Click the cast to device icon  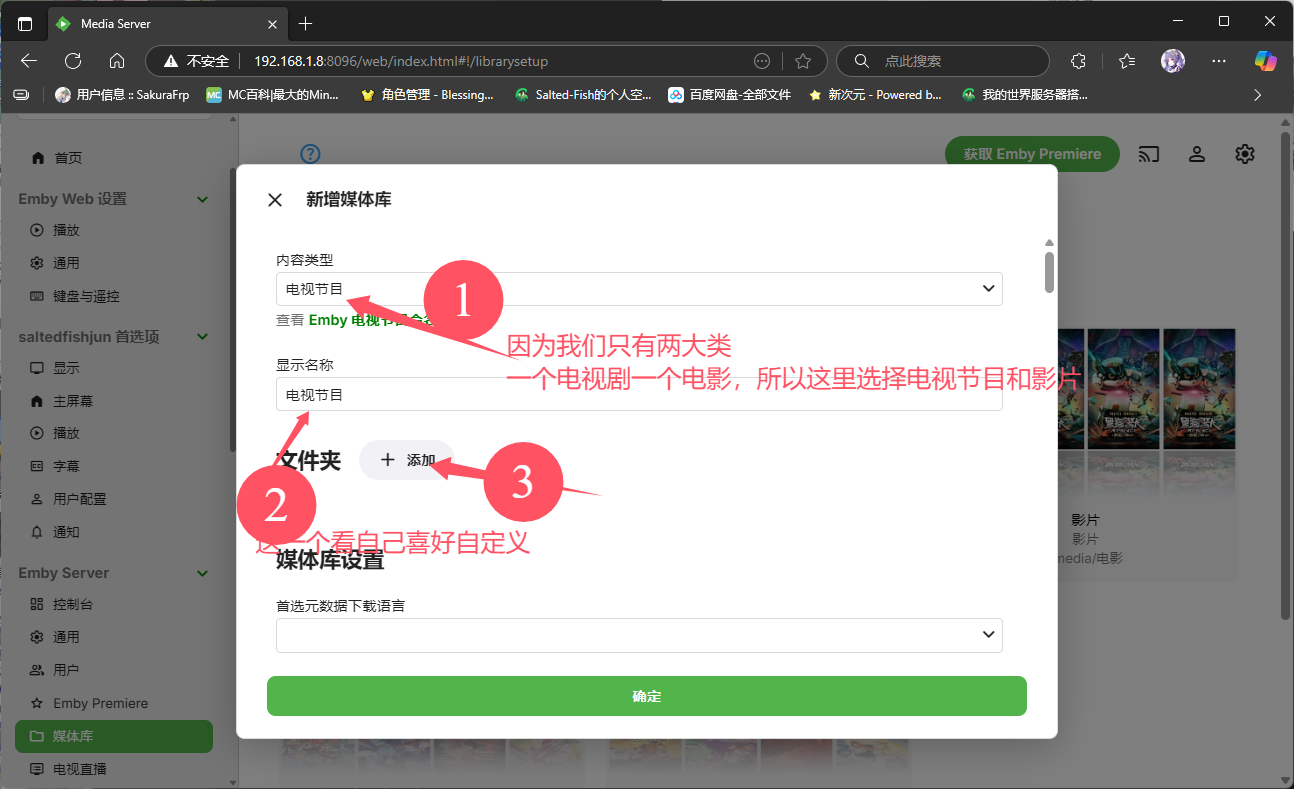coord(1149,154)
